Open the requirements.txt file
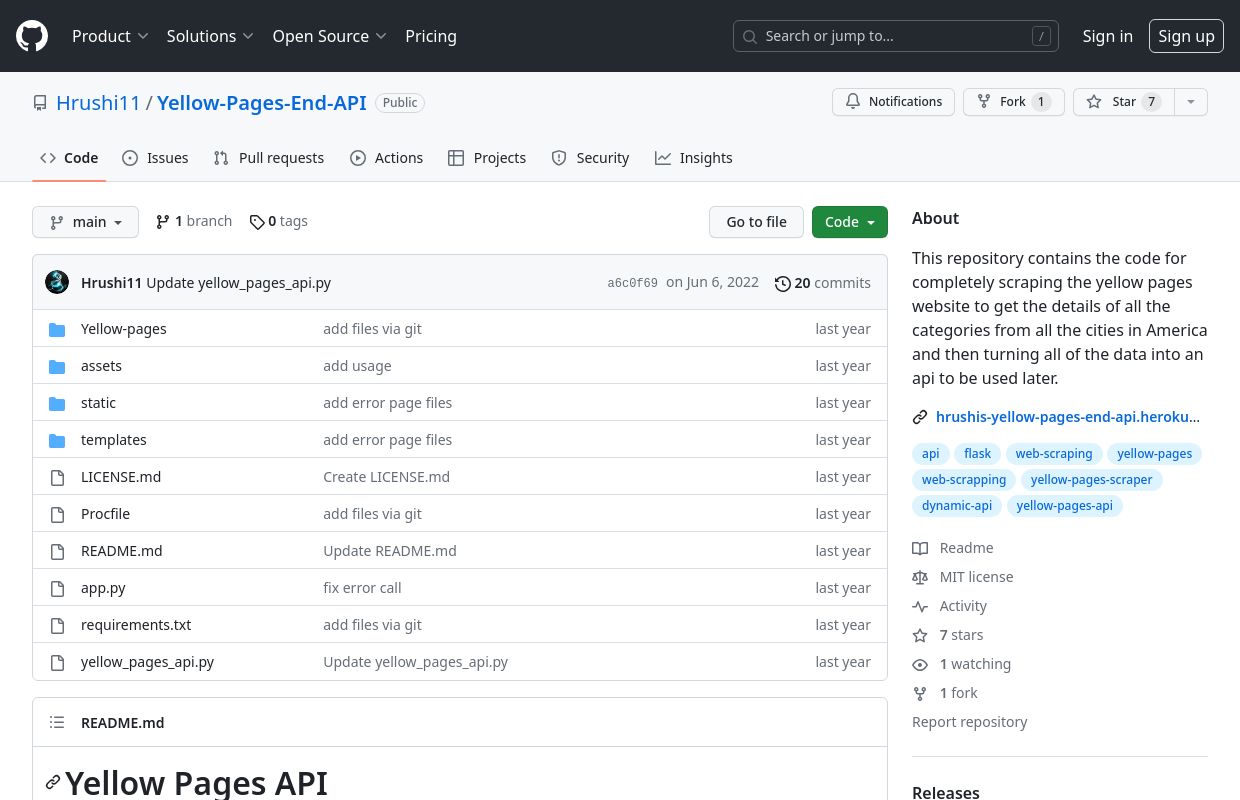1240x800 pixels. (x=136, y=625)
